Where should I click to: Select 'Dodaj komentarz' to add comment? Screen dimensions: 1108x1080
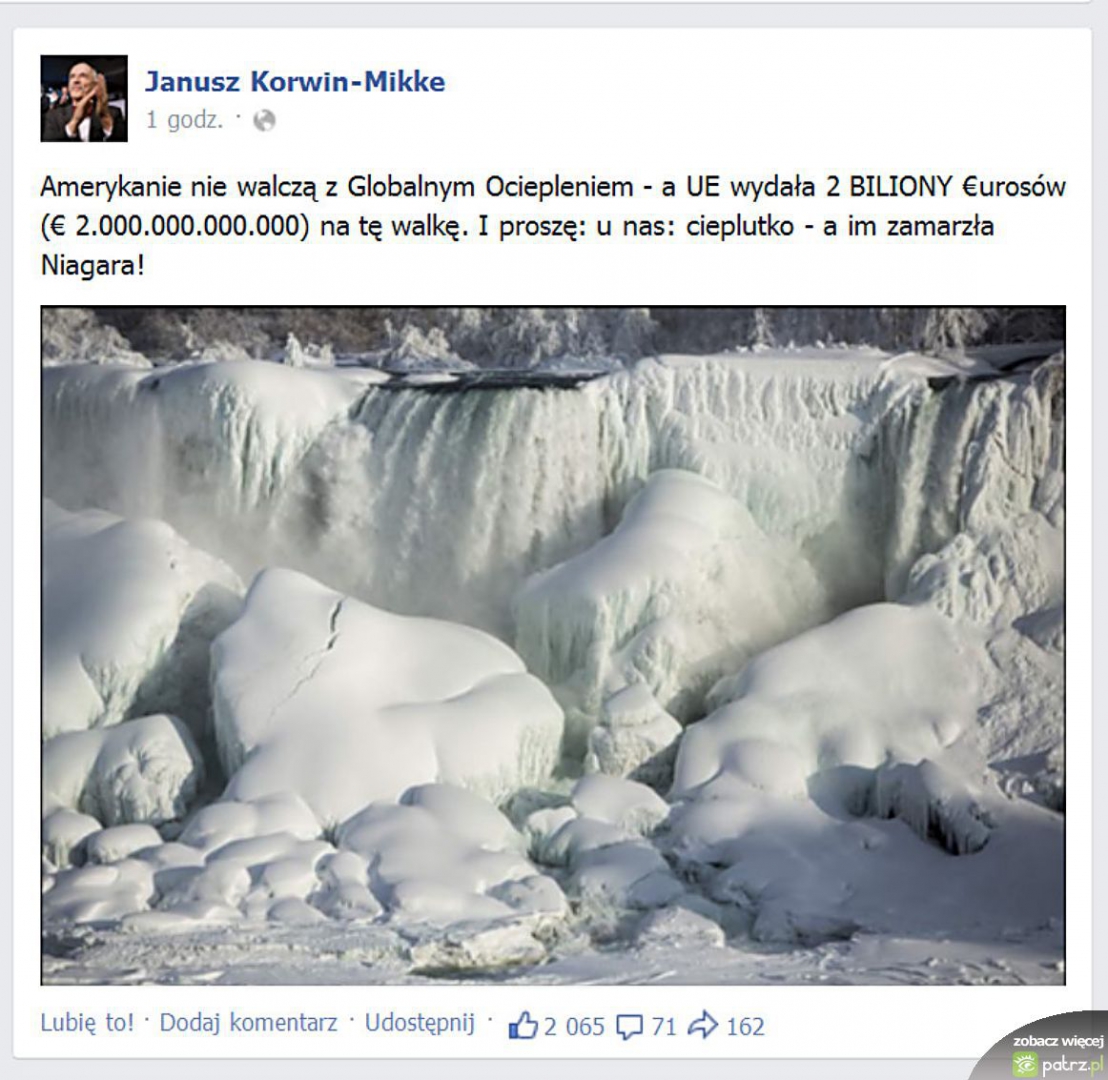coord(249,1023)
